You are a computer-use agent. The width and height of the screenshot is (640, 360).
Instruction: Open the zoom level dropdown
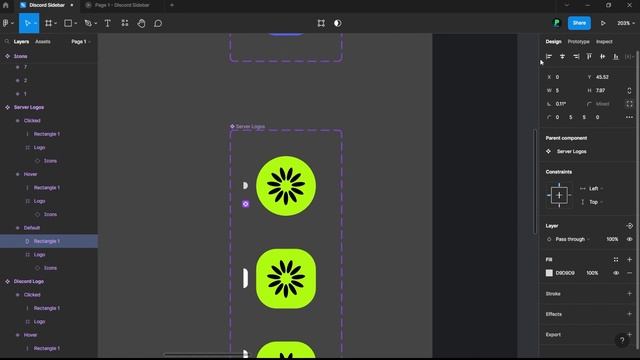click(626, 23)
